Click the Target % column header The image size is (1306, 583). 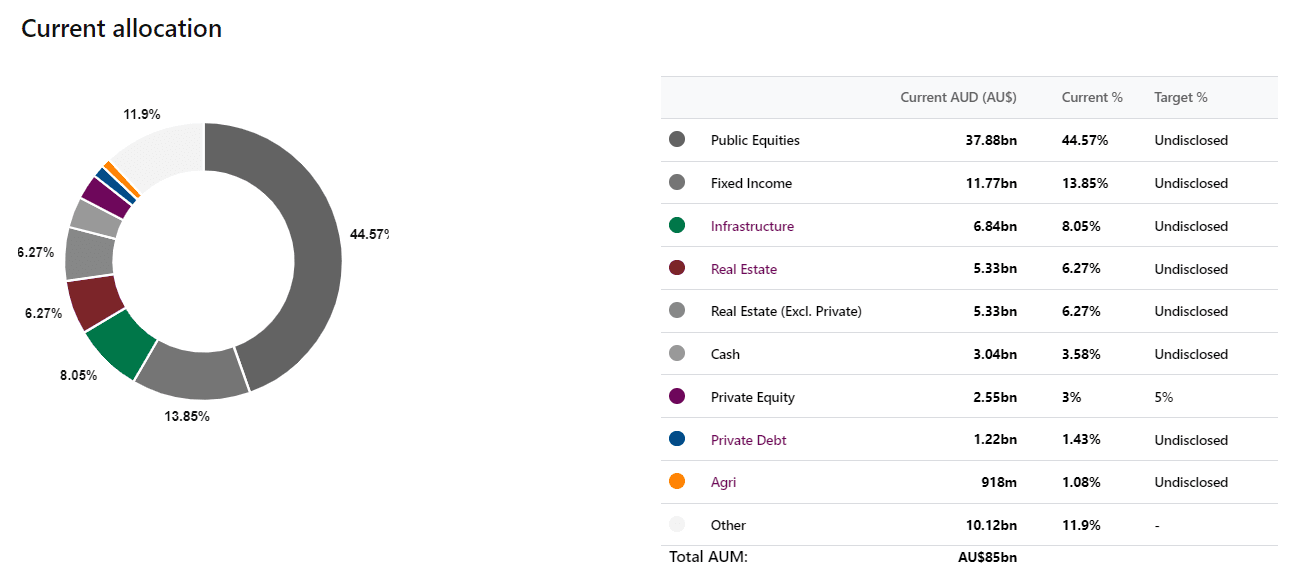tap(1181, 97)
